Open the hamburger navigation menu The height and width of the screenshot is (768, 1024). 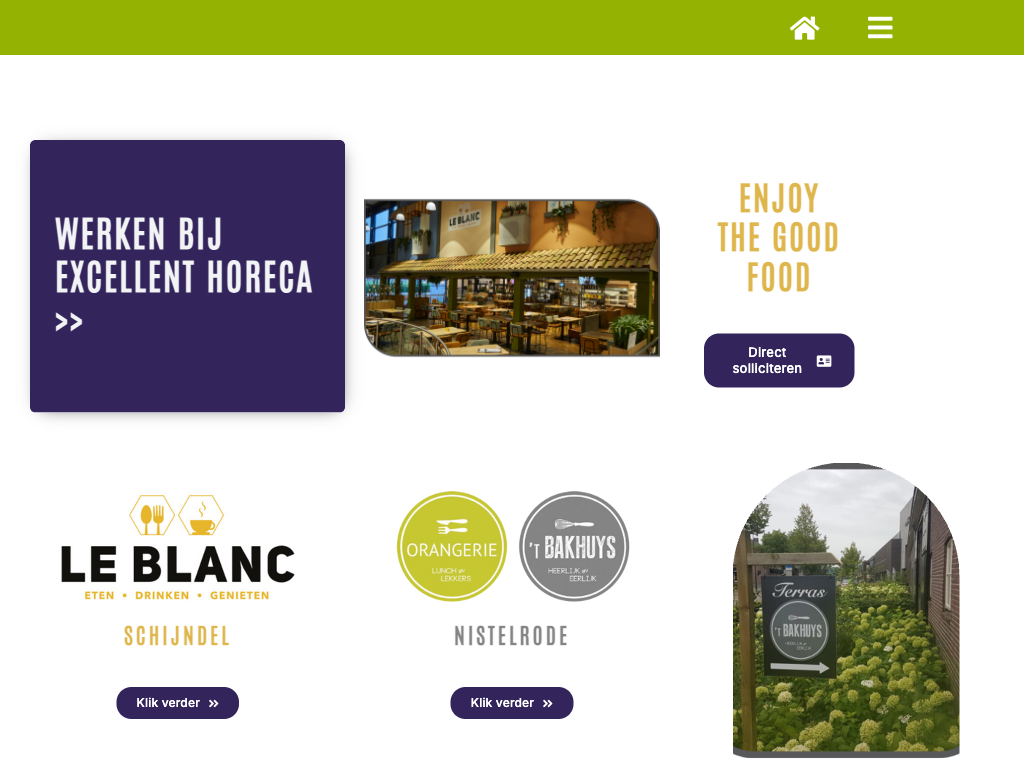[x=880, y=28]
